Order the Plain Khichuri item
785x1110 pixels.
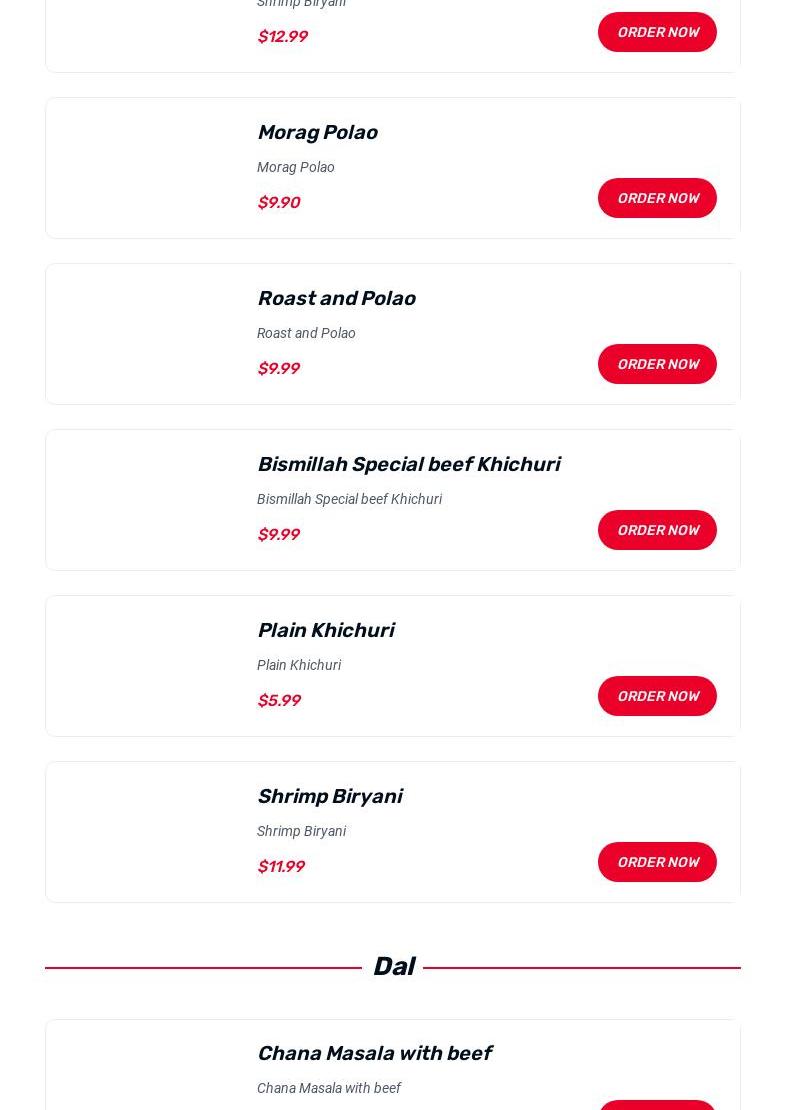[x=657, y=696]
